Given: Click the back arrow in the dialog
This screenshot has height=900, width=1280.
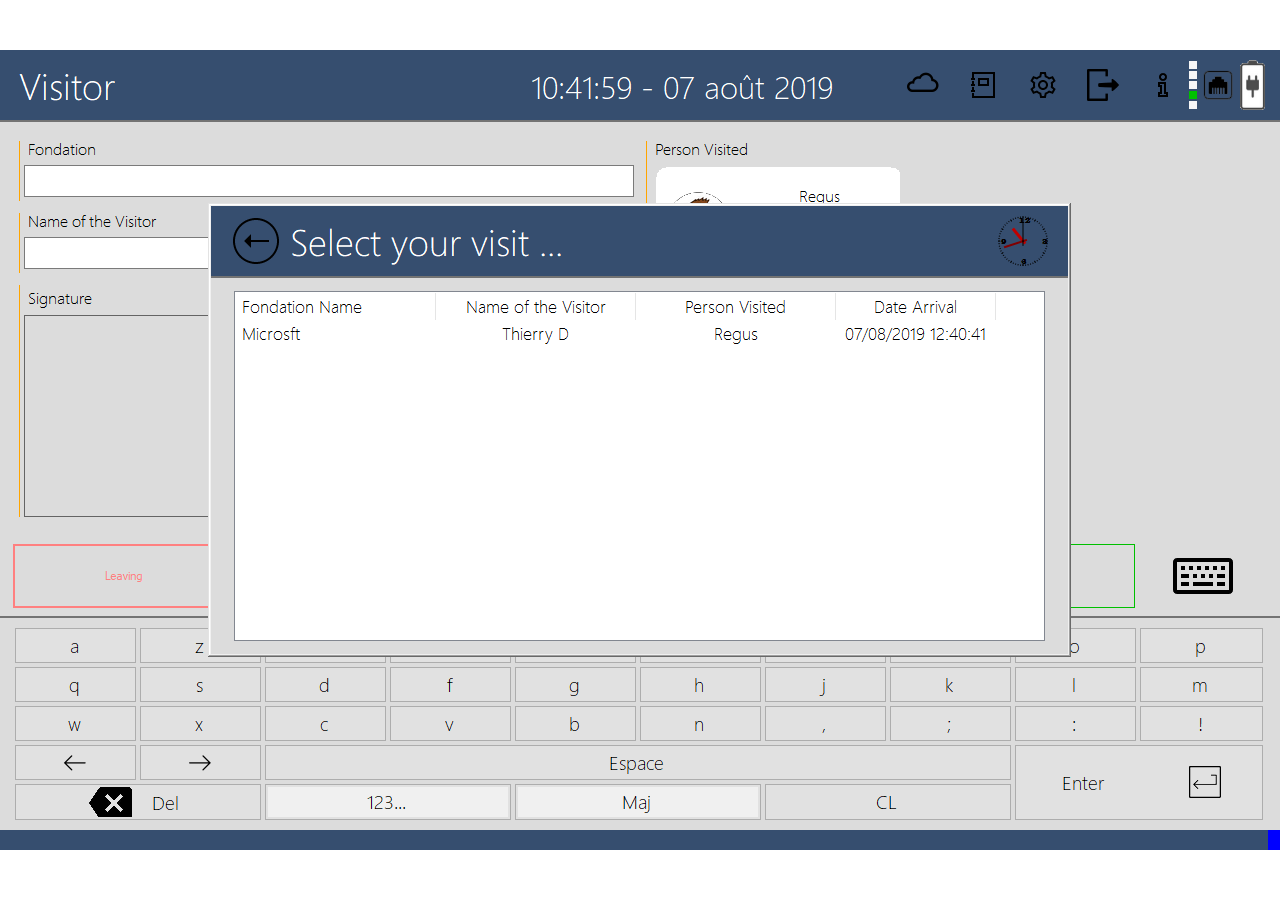Looking at the screenshot, I should coord(255,242).
